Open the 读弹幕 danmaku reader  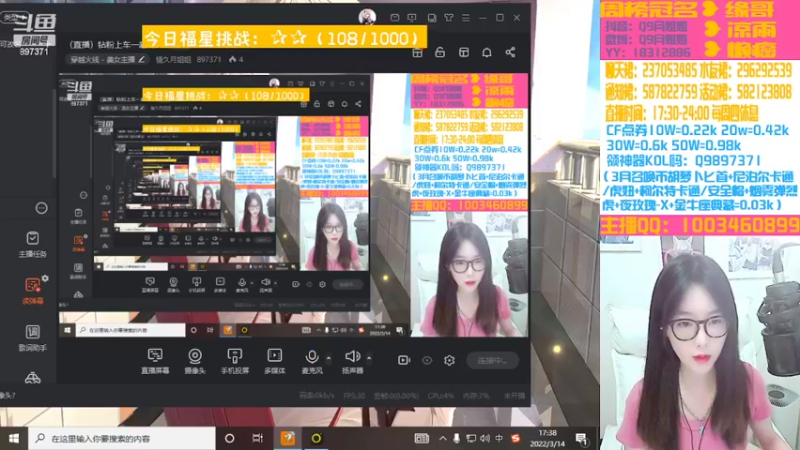tap(33, 291)
